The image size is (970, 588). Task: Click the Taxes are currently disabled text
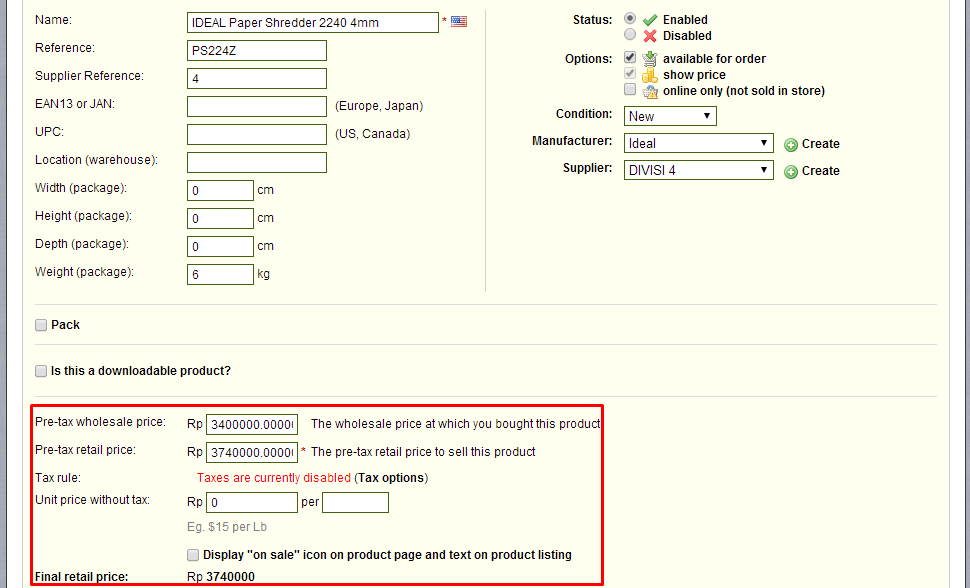tap(274, 478)
